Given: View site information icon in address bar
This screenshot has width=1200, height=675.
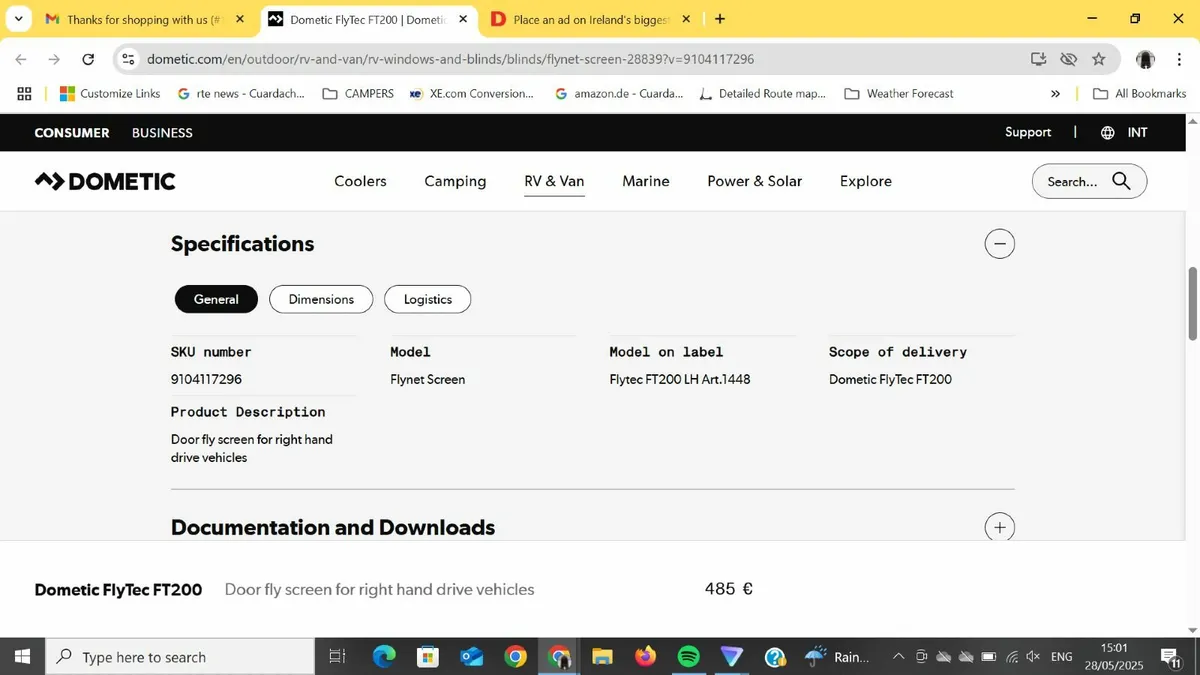Looking at the screenshot, I should 128,59.
